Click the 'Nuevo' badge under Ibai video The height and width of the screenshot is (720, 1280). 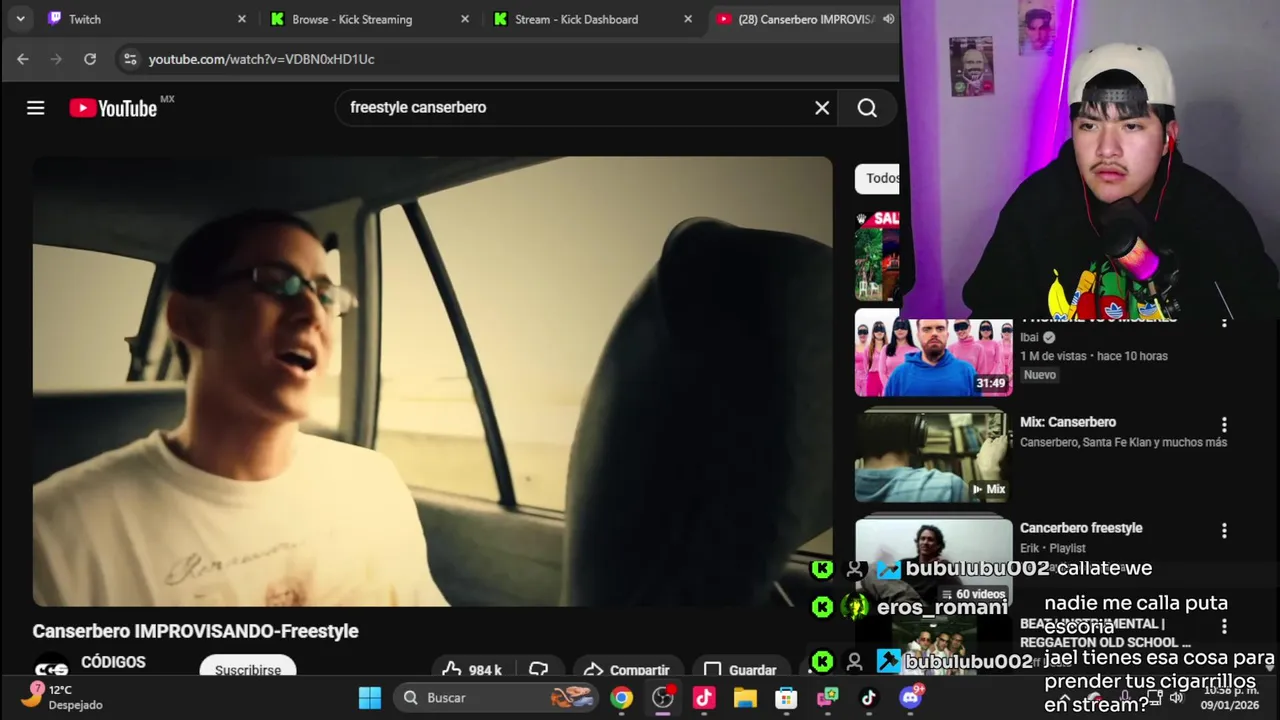point(1040,375)
